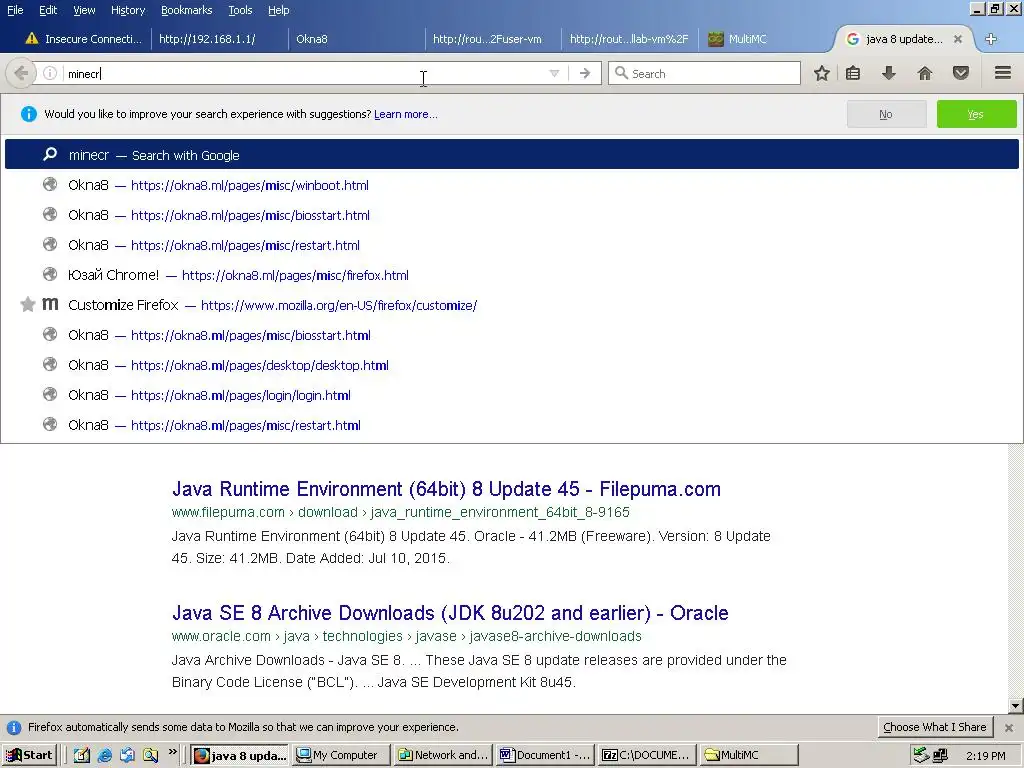Click Yes to enable search suggestions

point(976,114)
